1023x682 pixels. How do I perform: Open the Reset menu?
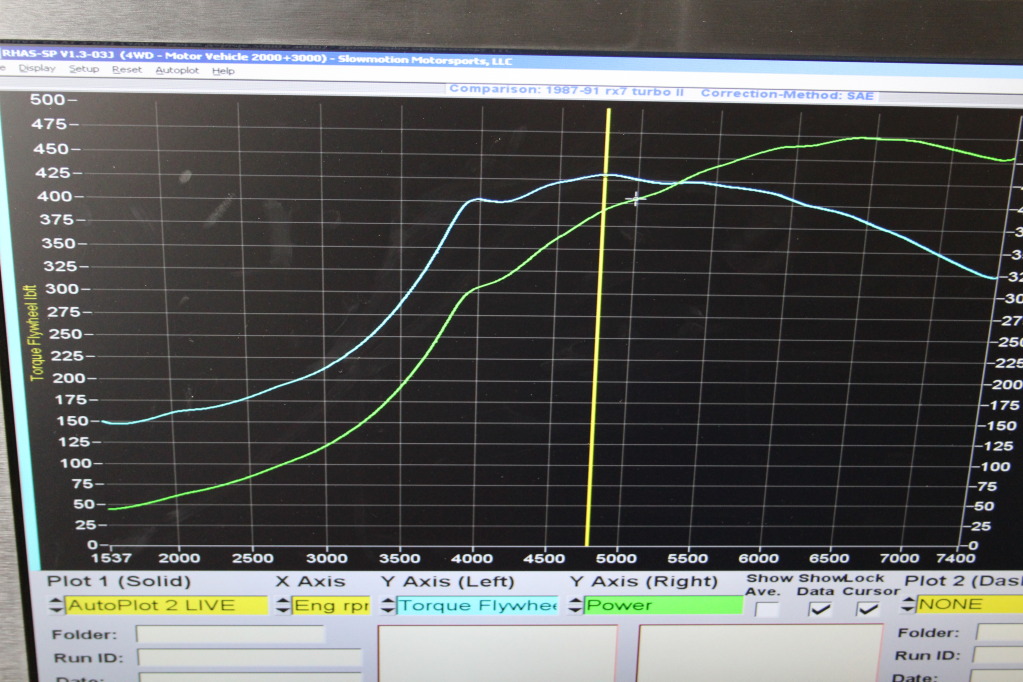coord(127,69)
